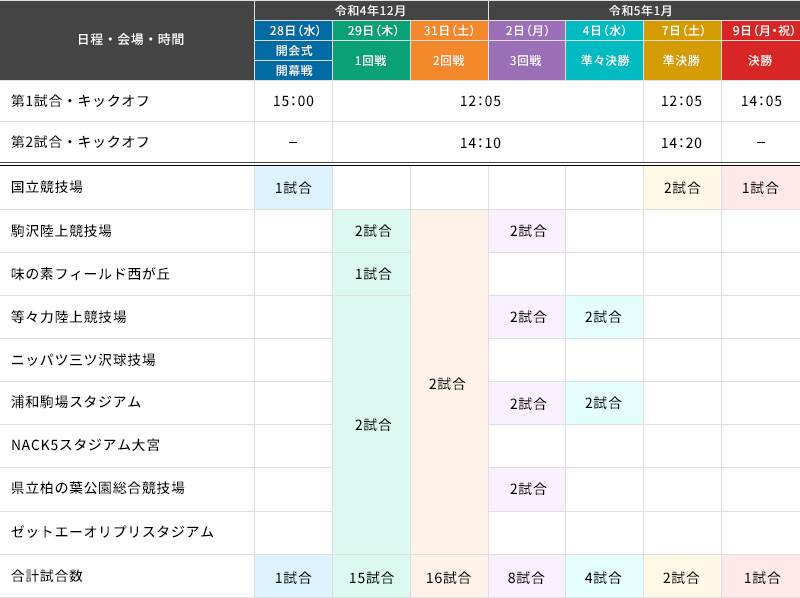Click the red 決勝 round label
800x598 pixels.
click(760, 60)
